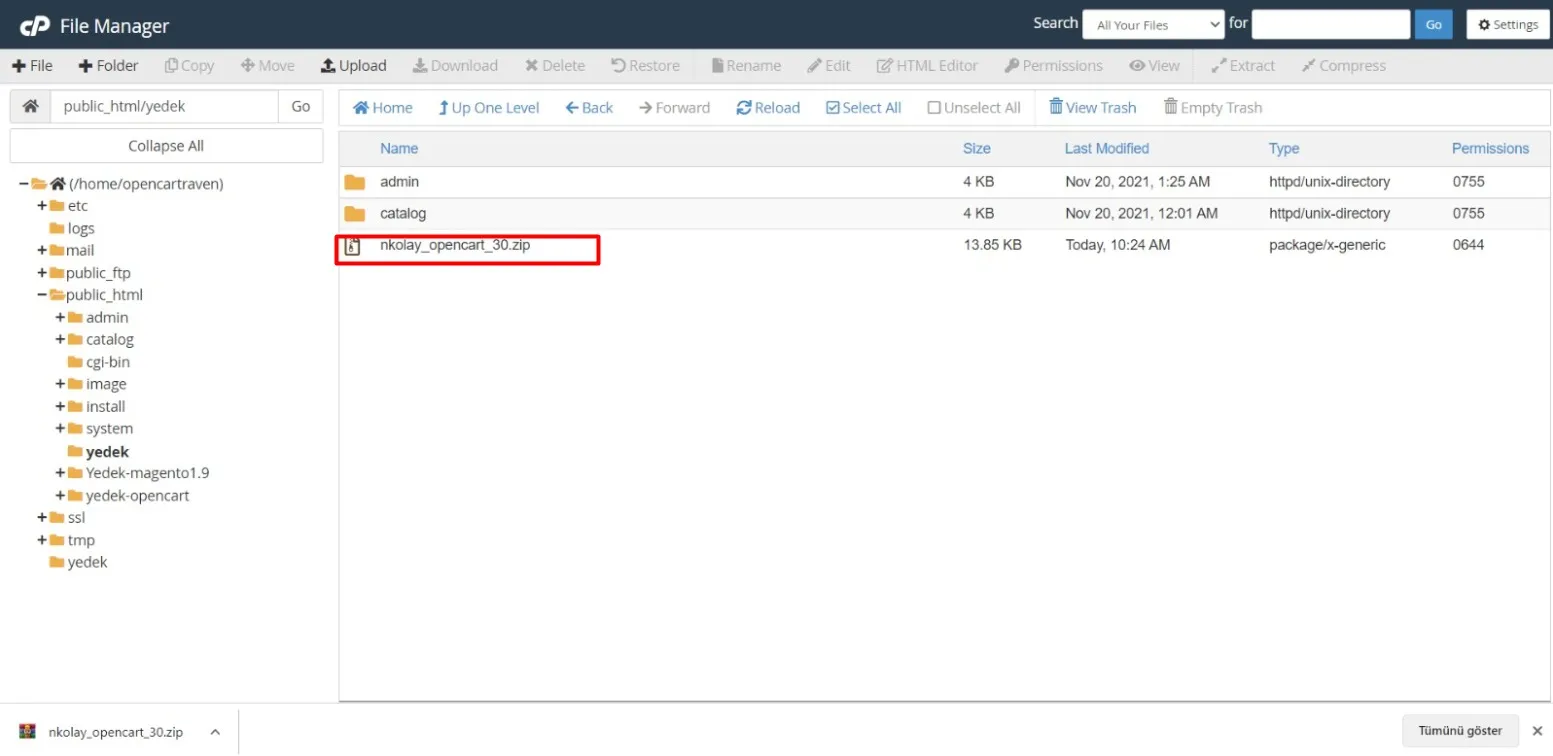Open chevron menu for downloaded nkolay_opencart_30.zip
The height and width of the screenshot is (756, 1553).
(x=215, y=732)
